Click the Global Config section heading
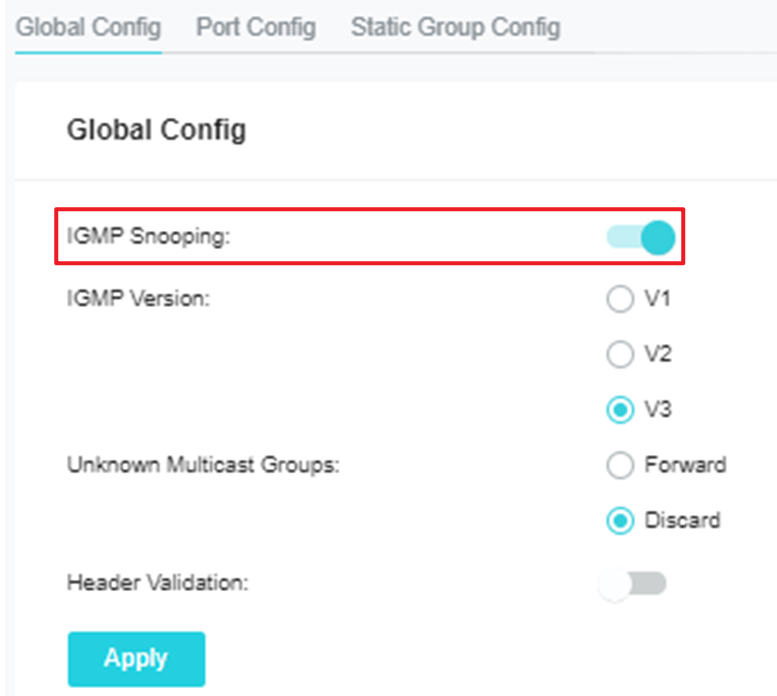 [x=157, y=130]
